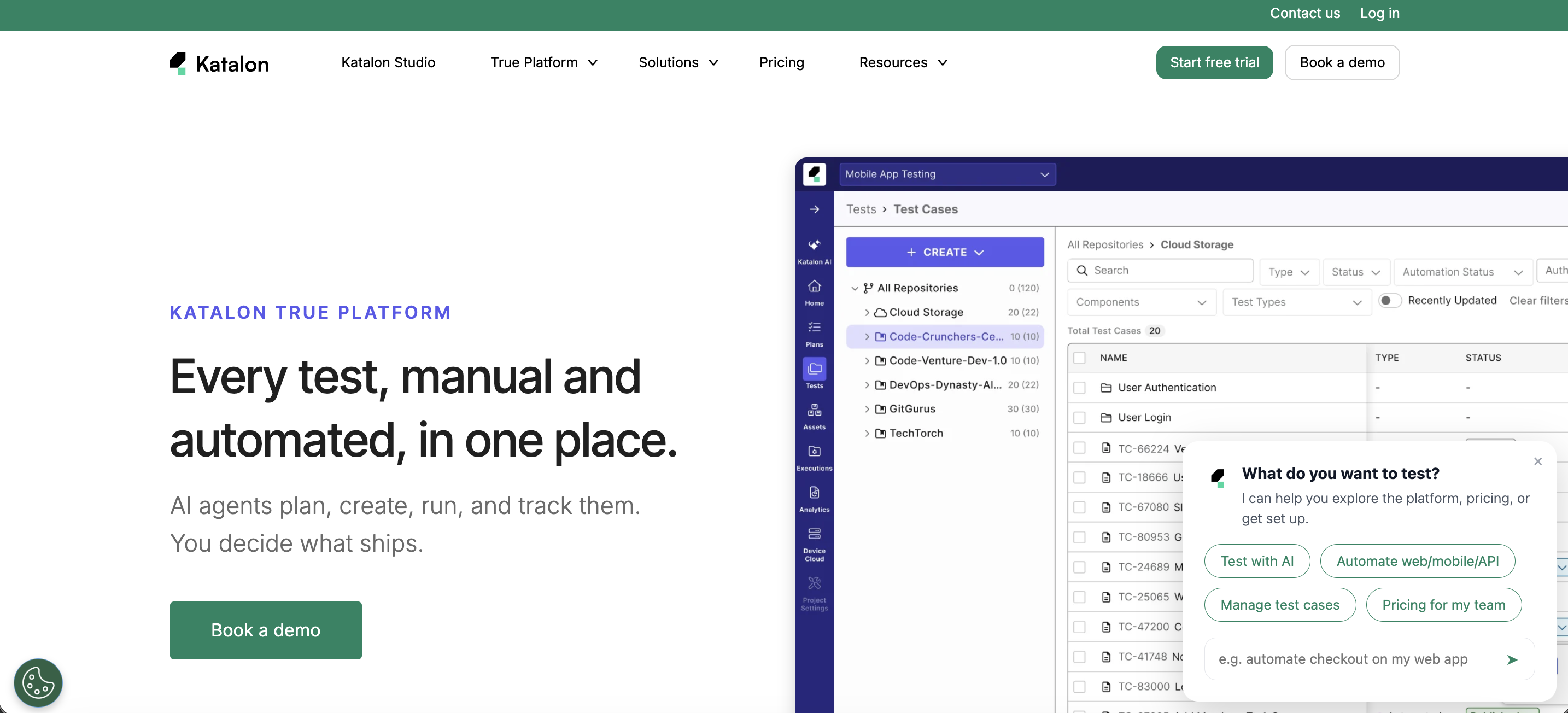Choose the Test with AI suggestion
The height and width of the screenshot is (713, 1568).
(1256, 561)
